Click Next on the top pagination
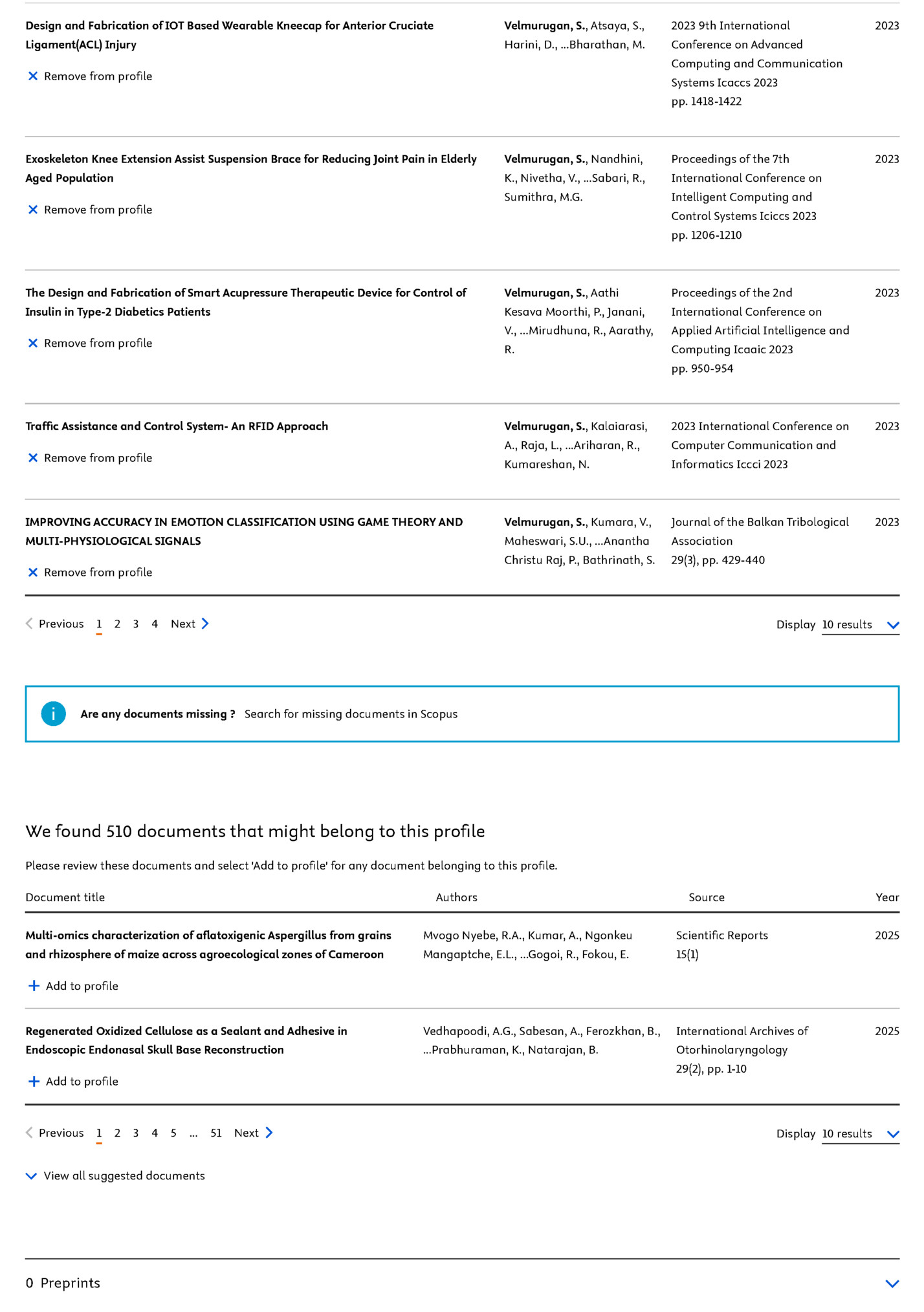The width and height of the screenshot is (924, 1312). point(186,624)
